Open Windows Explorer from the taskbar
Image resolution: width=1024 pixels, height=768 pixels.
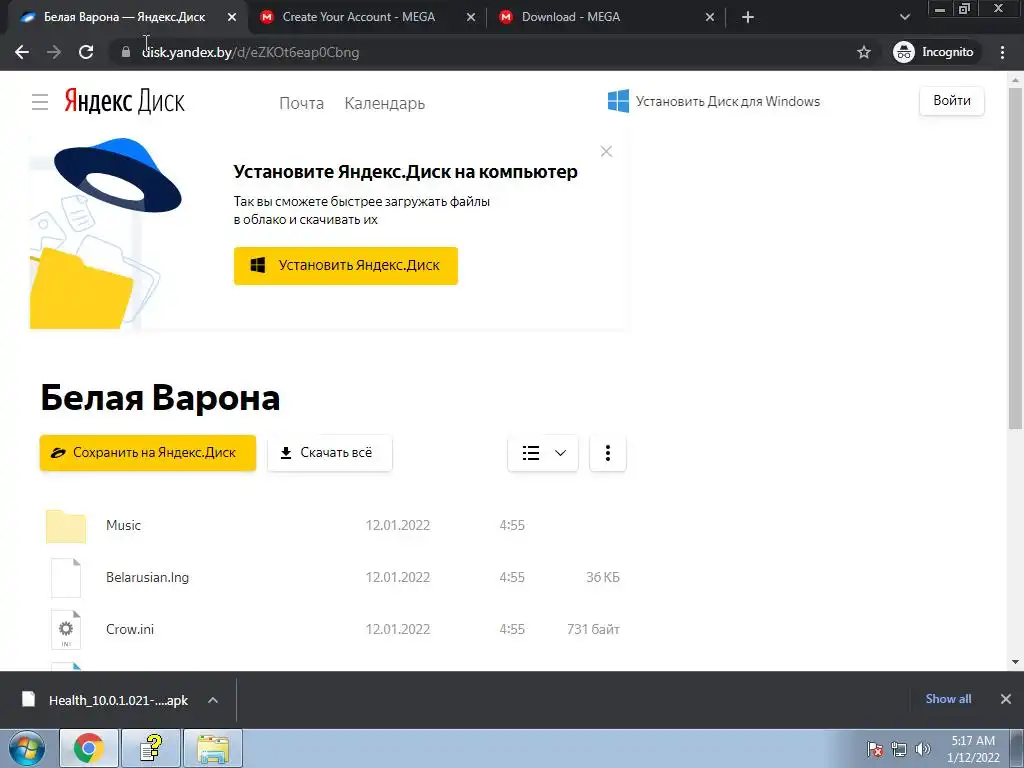pyautogui.click(x=213, y=748)
